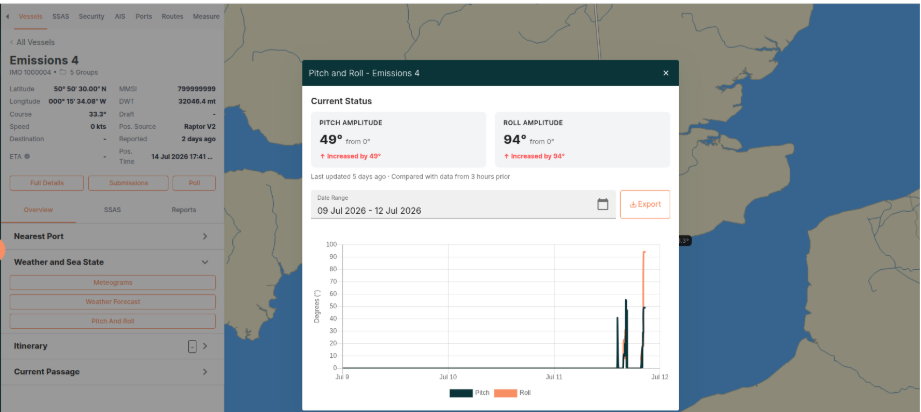Expand the Nearest Port section
921x412 pixels.
[x=112, y=236]
